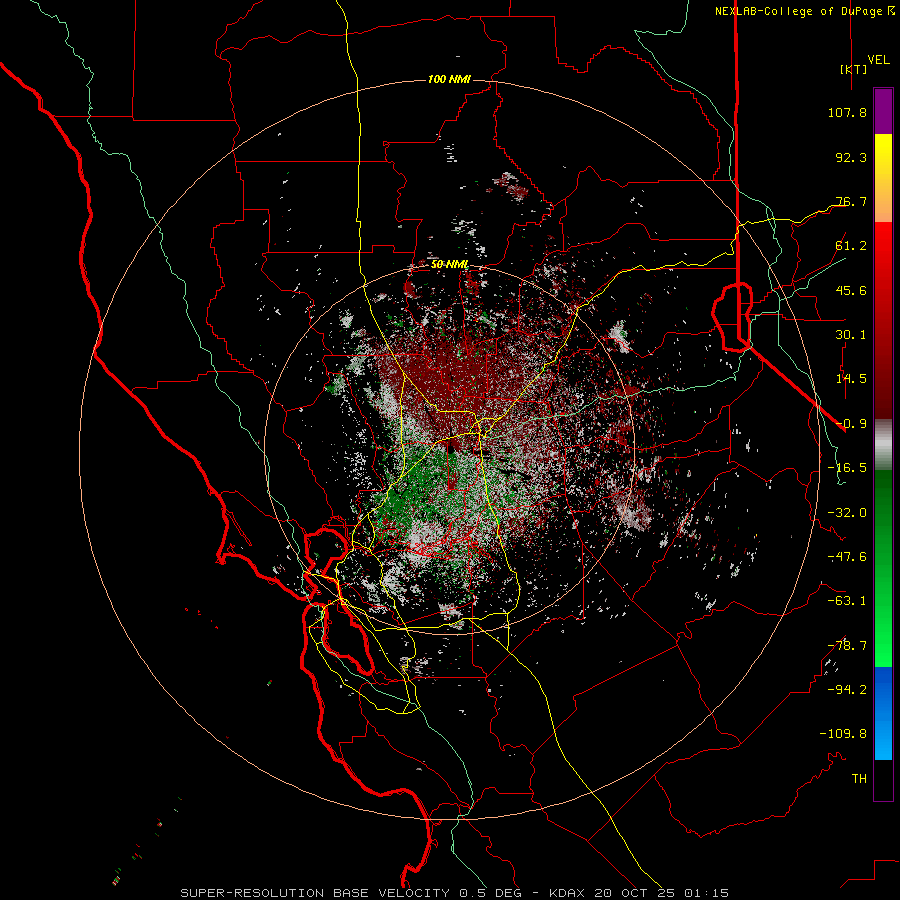The image size is (900, 900).
Task: Click the -94.2 velocity scale value
Action: pyautogui.click(x=847, y=690)
